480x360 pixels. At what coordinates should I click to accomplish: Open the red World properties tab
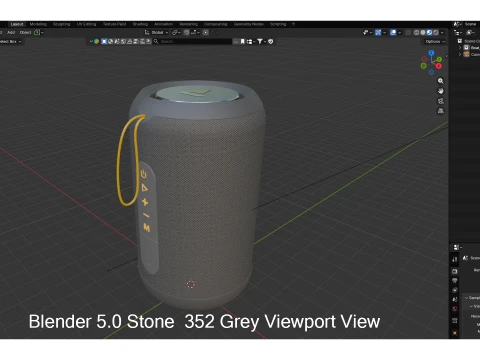pos(455,309)
